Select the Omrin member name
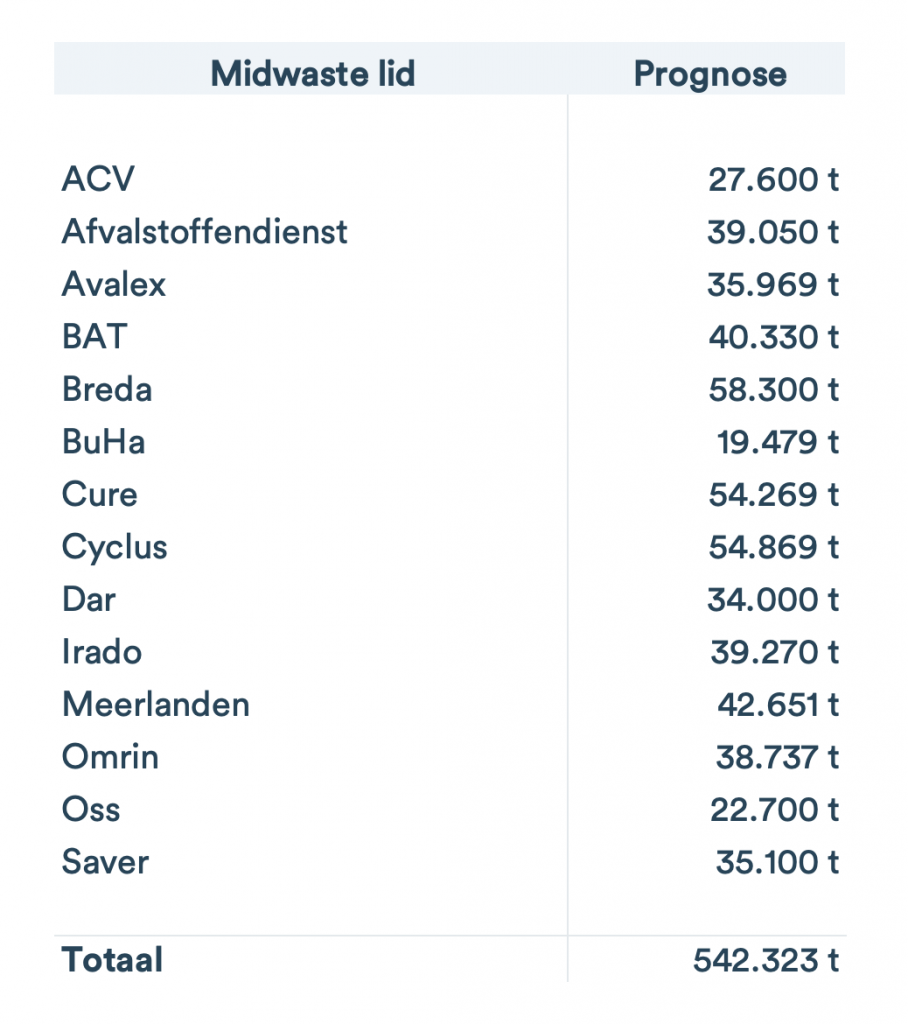The width and height of the screenshot is (908, 1024). pos(110,757)
